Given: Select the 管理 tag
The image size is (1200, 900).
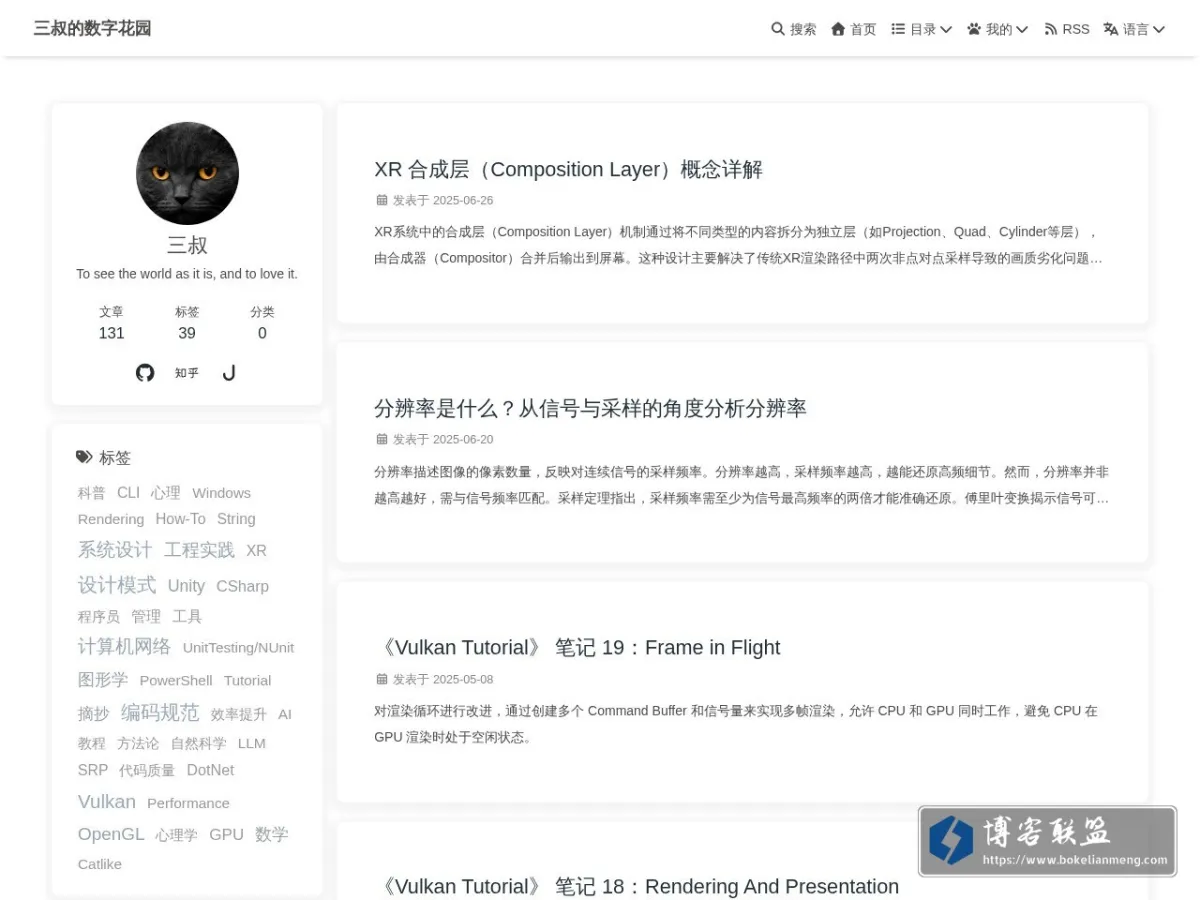Looking at the screenshot, I should tap(146, 616).
